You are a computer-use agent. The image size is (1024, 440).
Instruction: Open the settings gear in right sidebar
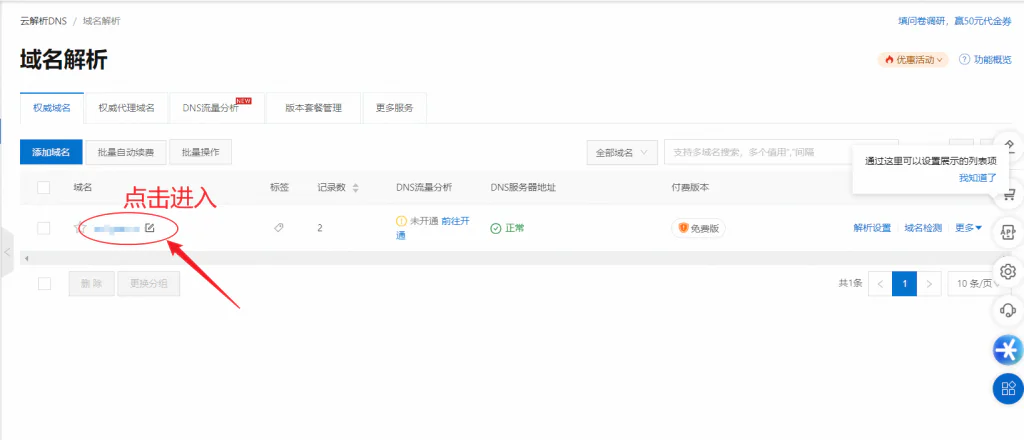(x=1008, y=271)
